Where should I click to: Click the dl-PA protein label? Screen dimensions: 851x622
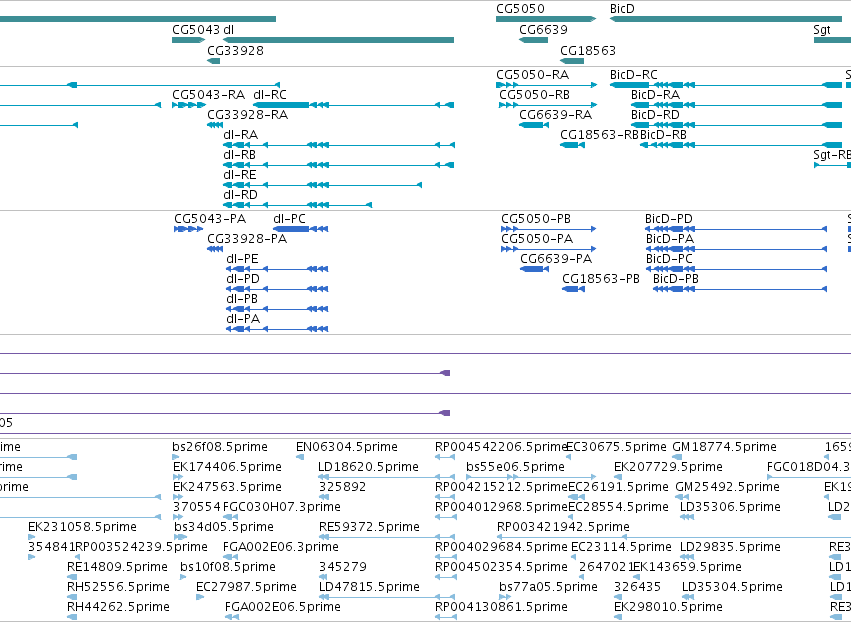point(243,319)
